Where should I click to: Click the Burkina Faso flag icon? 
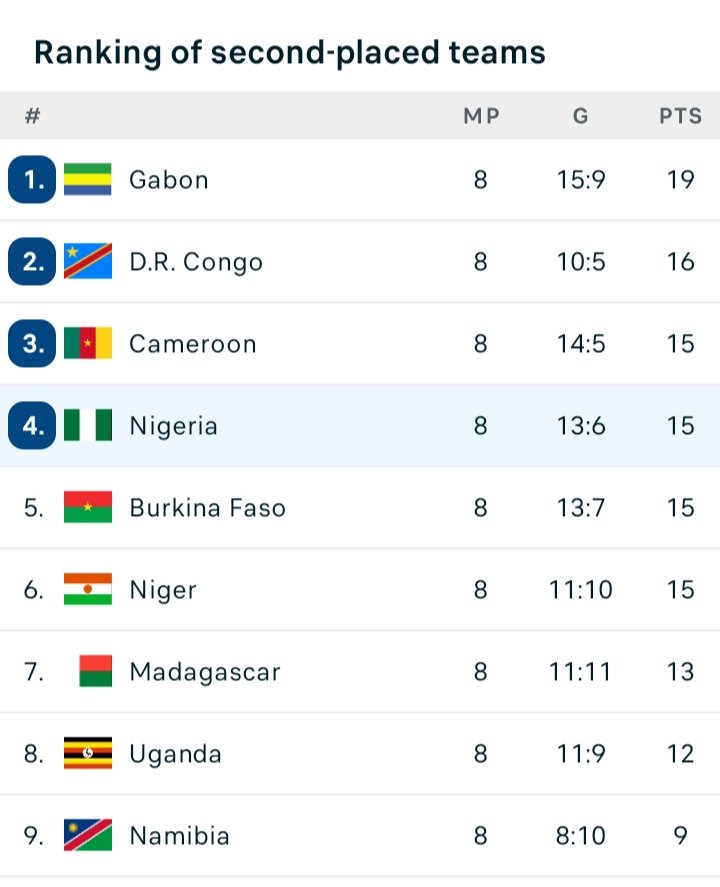pos(88,508)
